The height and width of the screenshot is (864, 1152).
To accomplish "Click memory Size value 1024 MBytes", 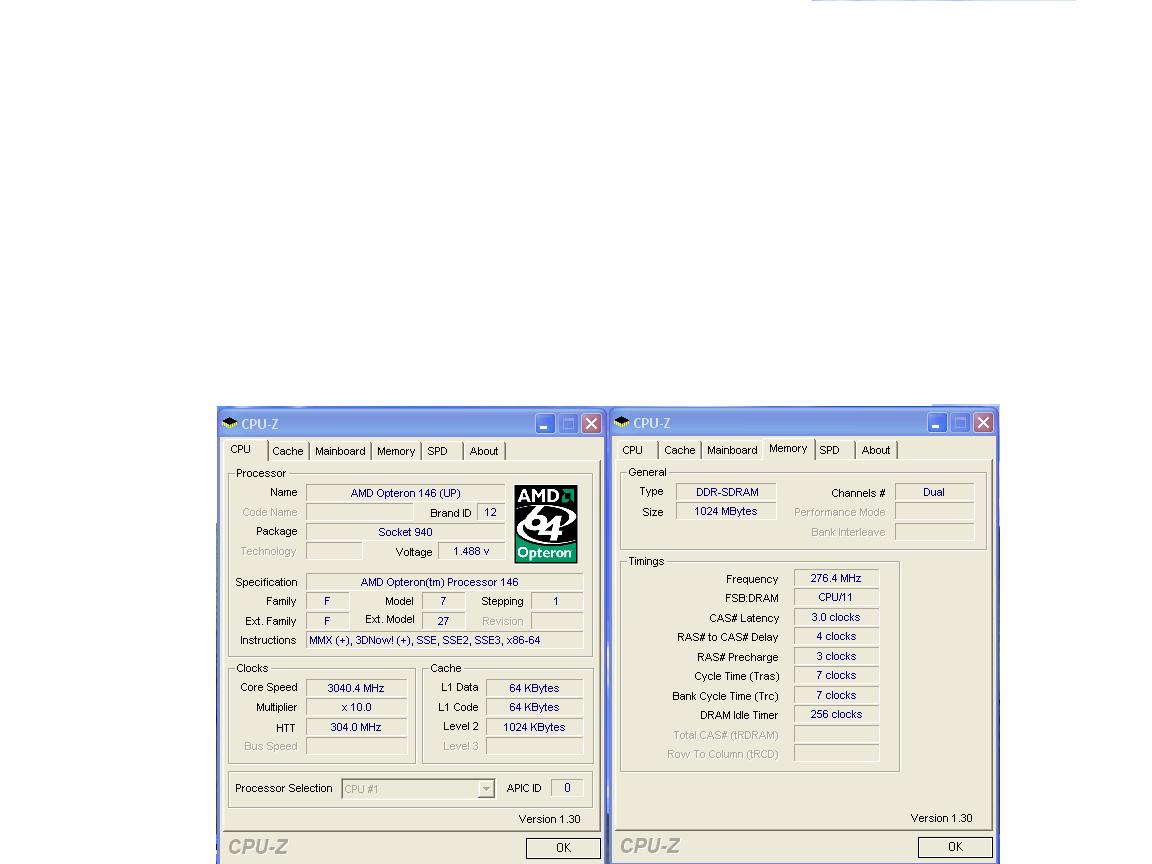I will 727,511.
